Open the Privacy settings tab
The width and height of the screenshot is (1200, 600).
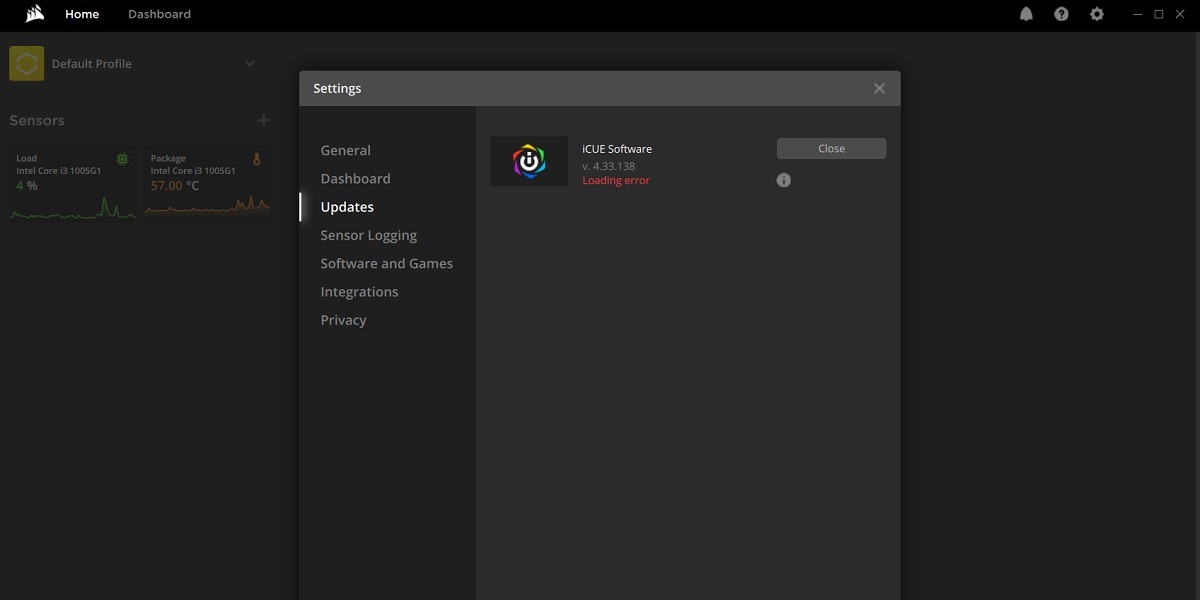coord(343,319)
